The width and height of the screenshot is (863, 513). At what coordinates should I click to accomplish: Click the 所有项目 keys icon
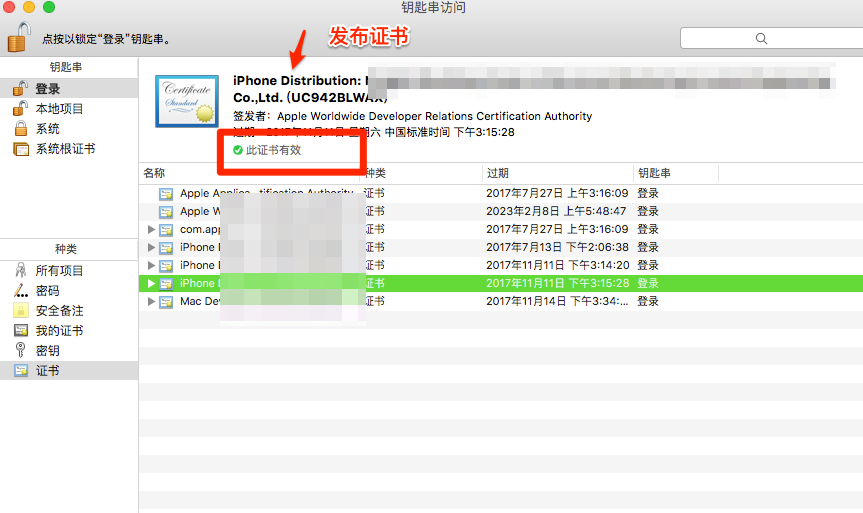[x=21, y=270]
